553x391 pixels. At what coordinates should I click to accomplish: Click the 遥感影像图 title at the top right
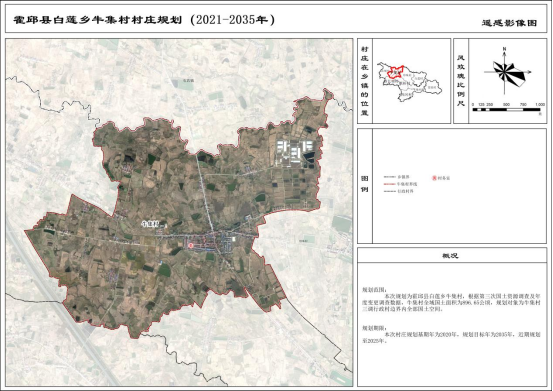(x=509, y=23)
